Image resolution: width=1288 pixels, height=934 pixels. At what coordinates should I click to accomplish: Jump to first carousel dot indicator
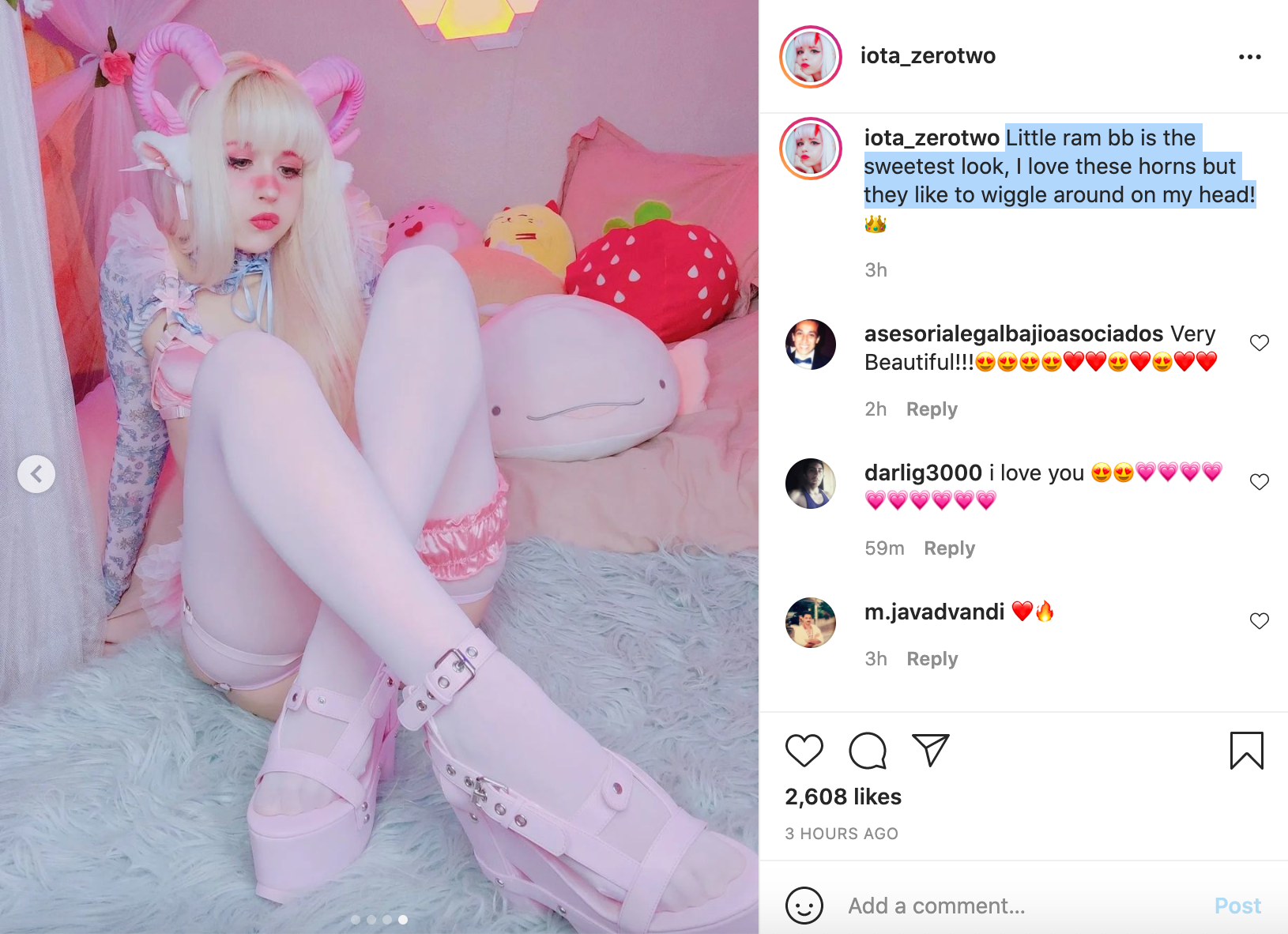(x=356, y=920)
